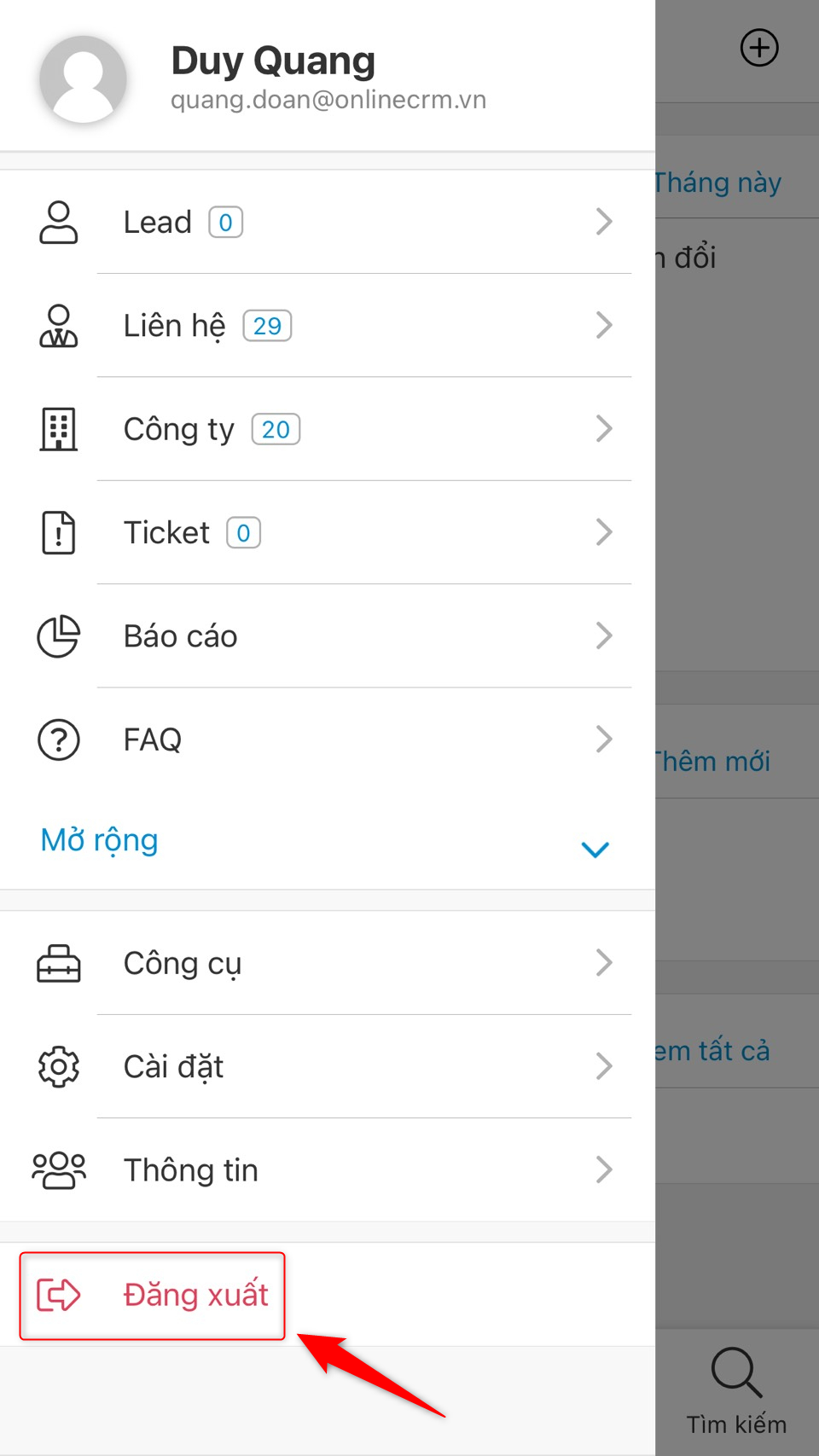Tap the Mở rộng link text
This screenshot has width=819, height=1456.
[x=100, y=840]
